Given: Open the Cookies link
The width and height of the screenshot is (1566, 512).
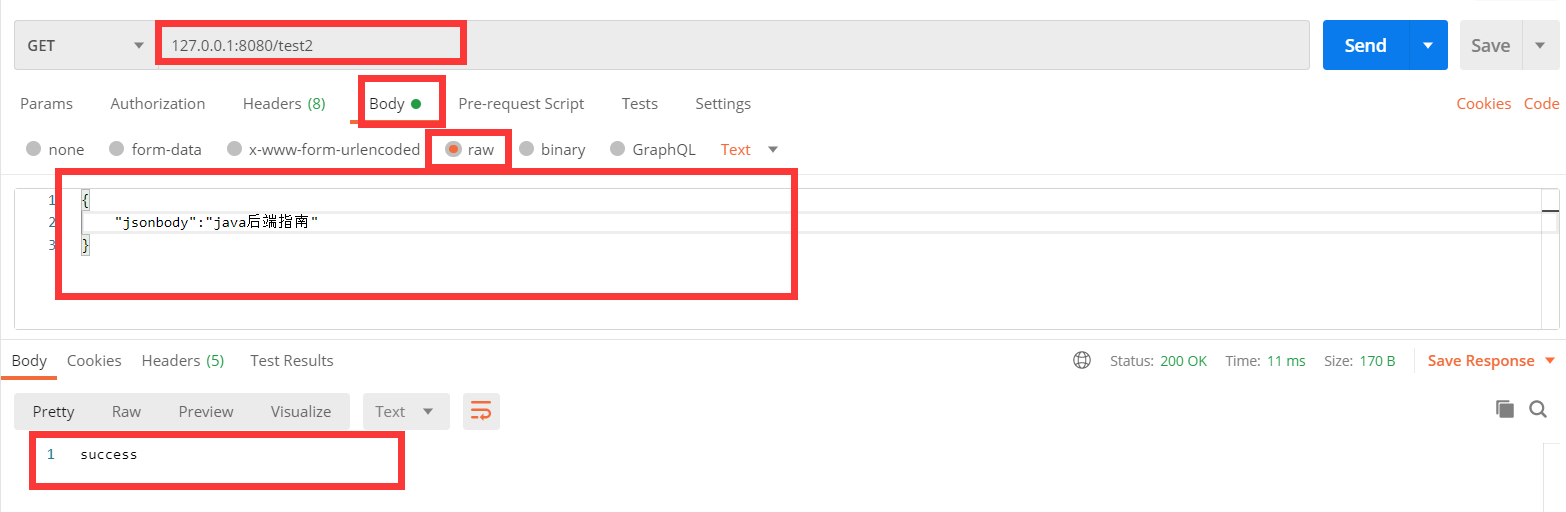Looking at the screenshot, I should pyautogui.click(x=1483, y=103).
